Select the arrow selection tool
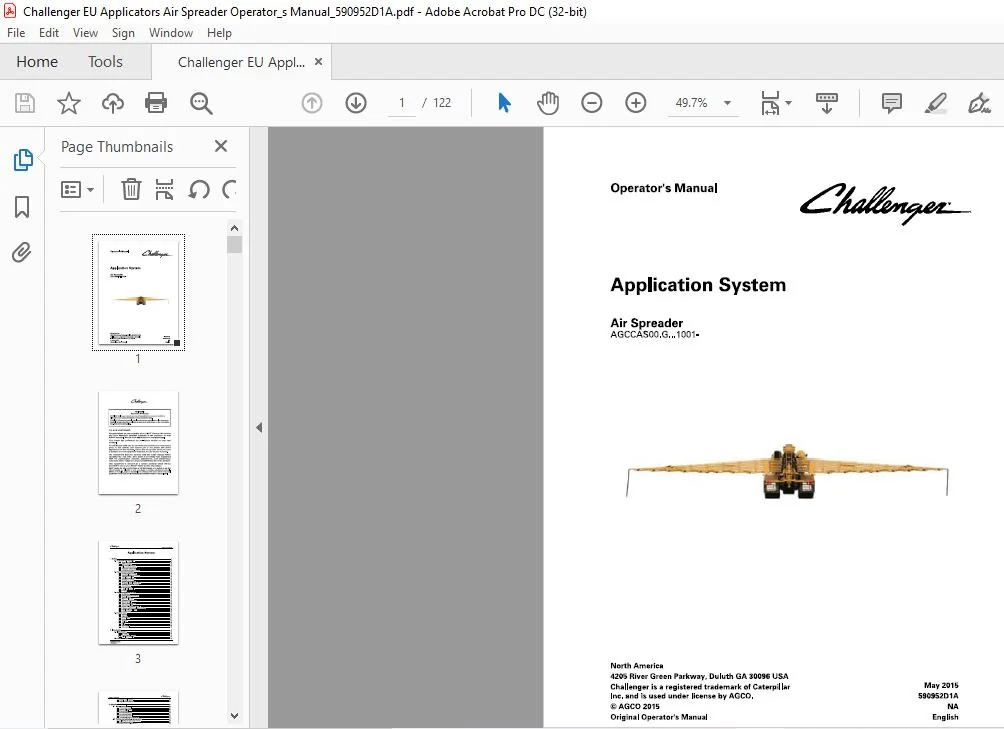The height and width of the screenshot is (729, 1004). pos(505,103)
